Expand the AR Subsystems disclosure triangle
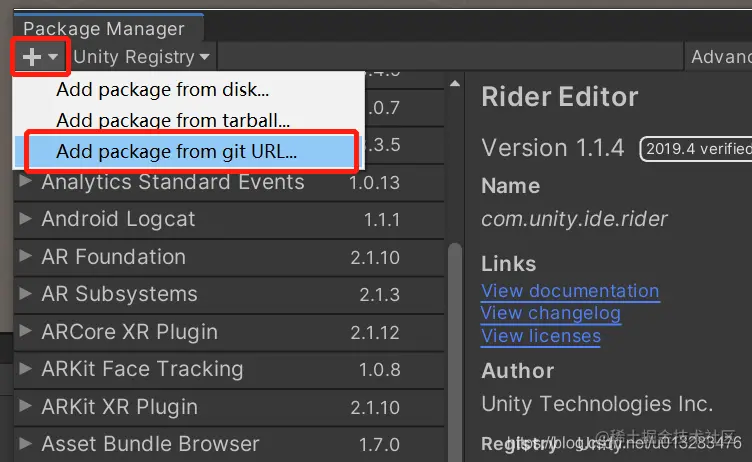Screen dimensions: 752x462 pos(26,294)
